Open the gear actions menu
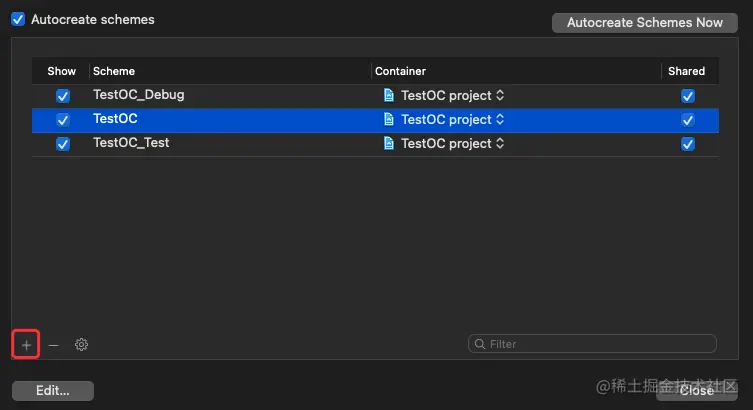 81,344
